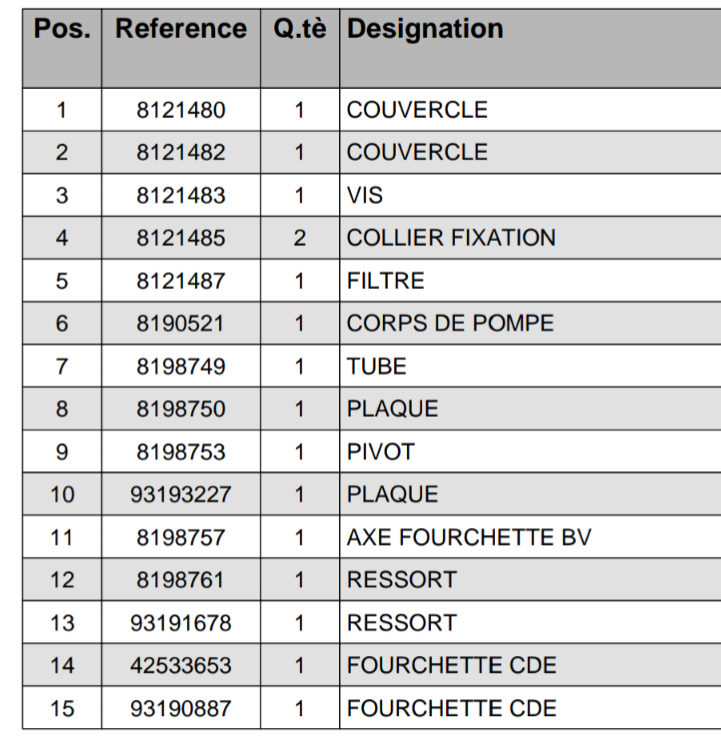Click the Designation column header
The height and width of the screenshot is (751, 721).
425,30
